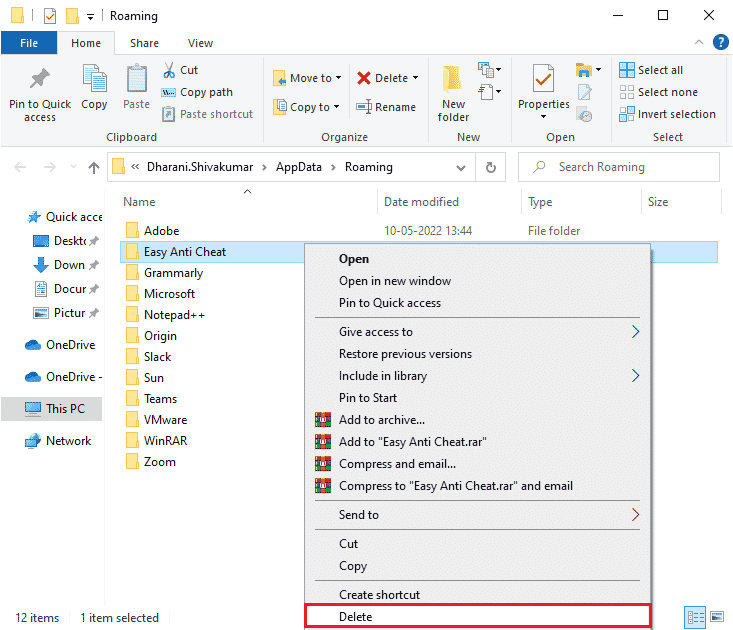
Task: Open Help with the blue question icon
Action: coord(720,42)
